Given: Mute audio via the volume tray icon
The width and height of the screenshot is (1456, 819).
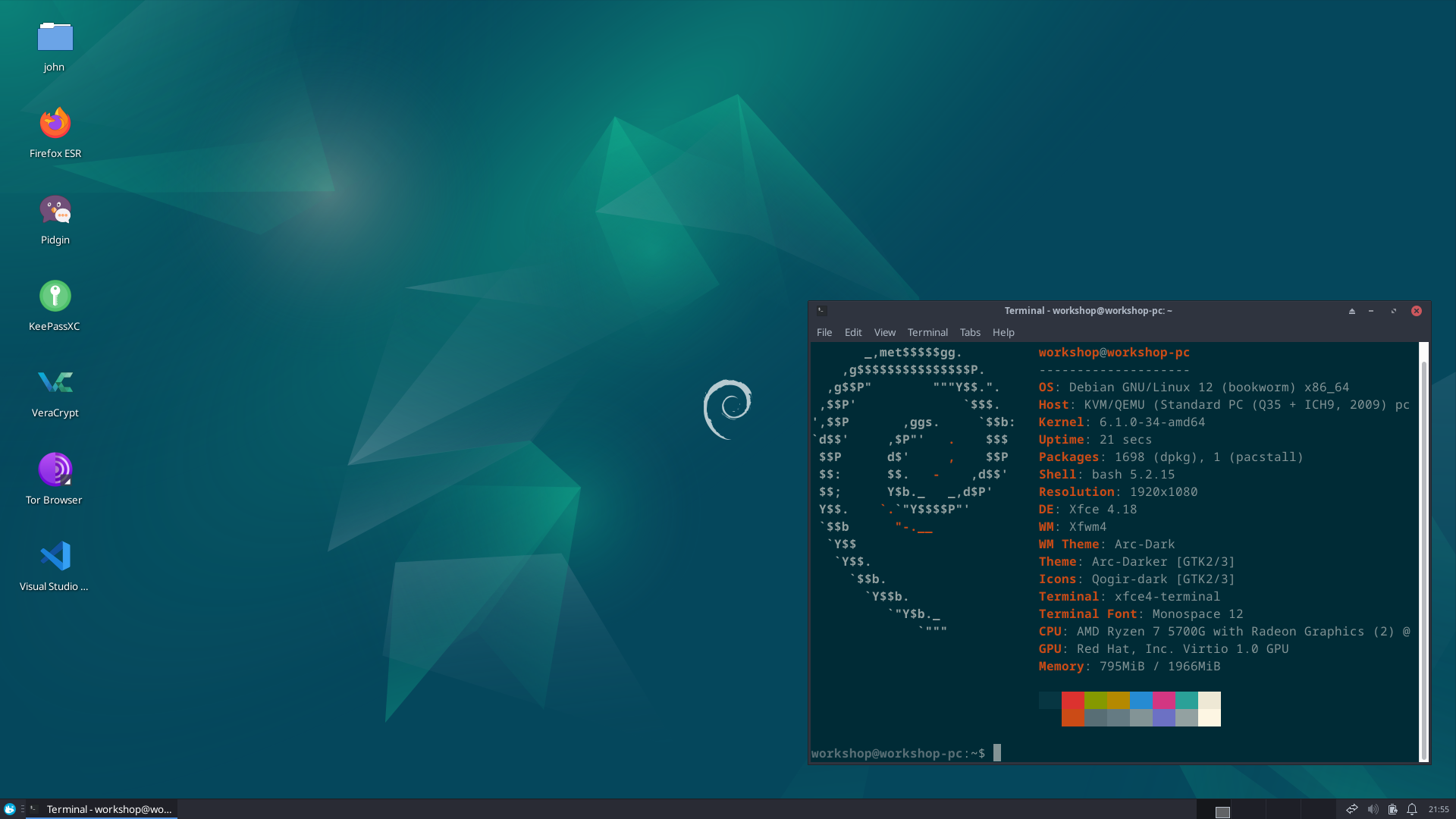Looking at the screenshot, I should click(x=1374, y=809).
